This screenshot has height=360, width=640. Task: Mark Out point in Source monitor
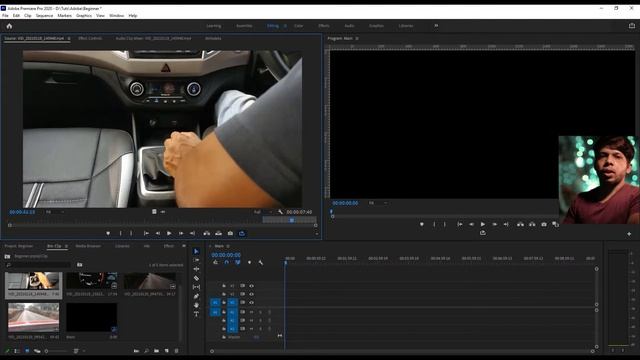[131, 233]
